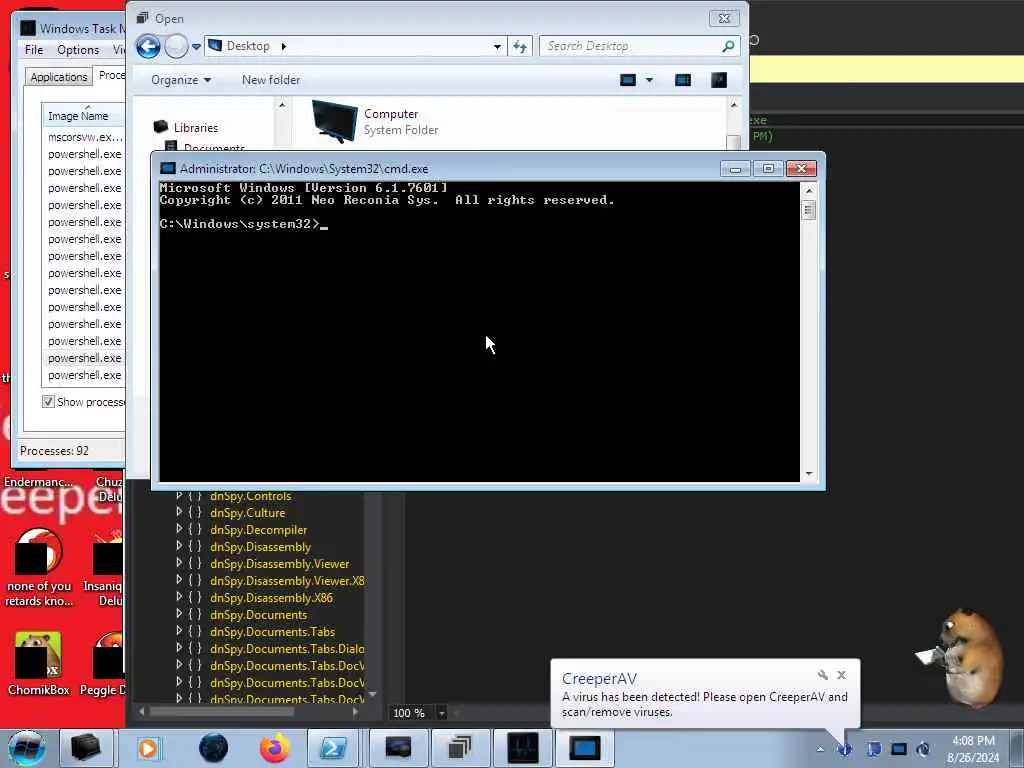The height and width of the screenshot is (768, 1024).
Task: Expand dnSpy.Decompiler namespace node
Action: pos(179,530)
